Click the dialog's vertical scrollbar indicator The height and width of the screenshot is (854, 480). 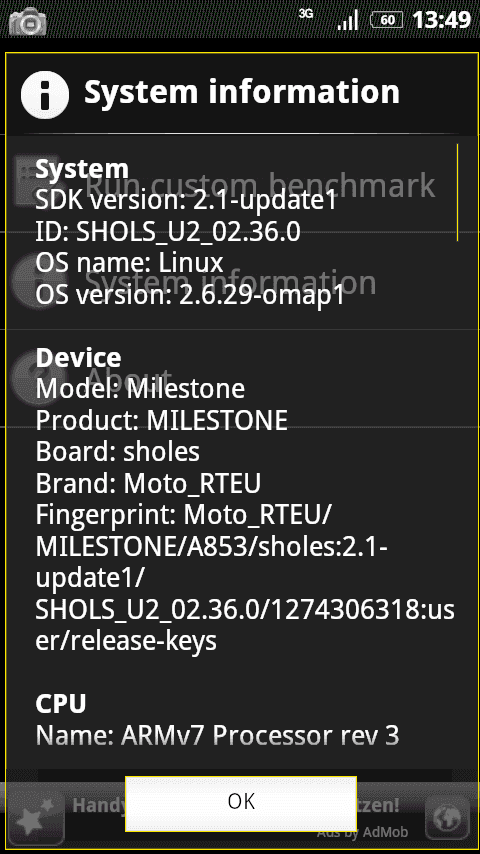pyautogui.click(x=458, y=192)
